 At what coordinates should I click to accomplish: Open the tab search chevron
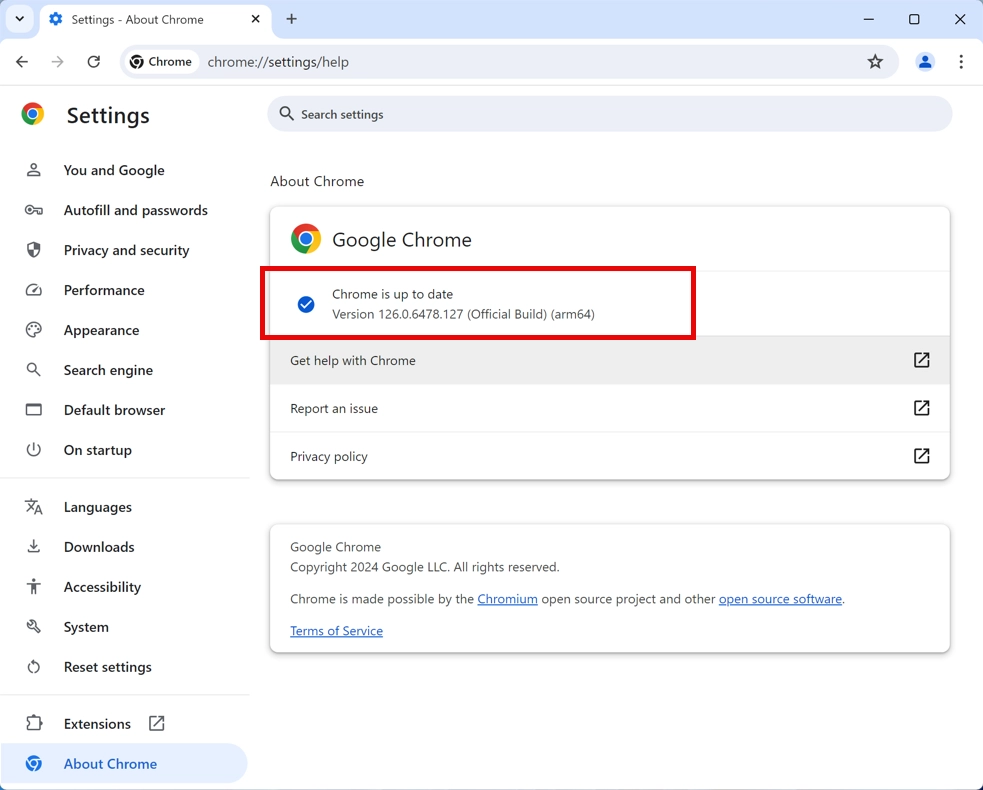click(x=18, y=19)
